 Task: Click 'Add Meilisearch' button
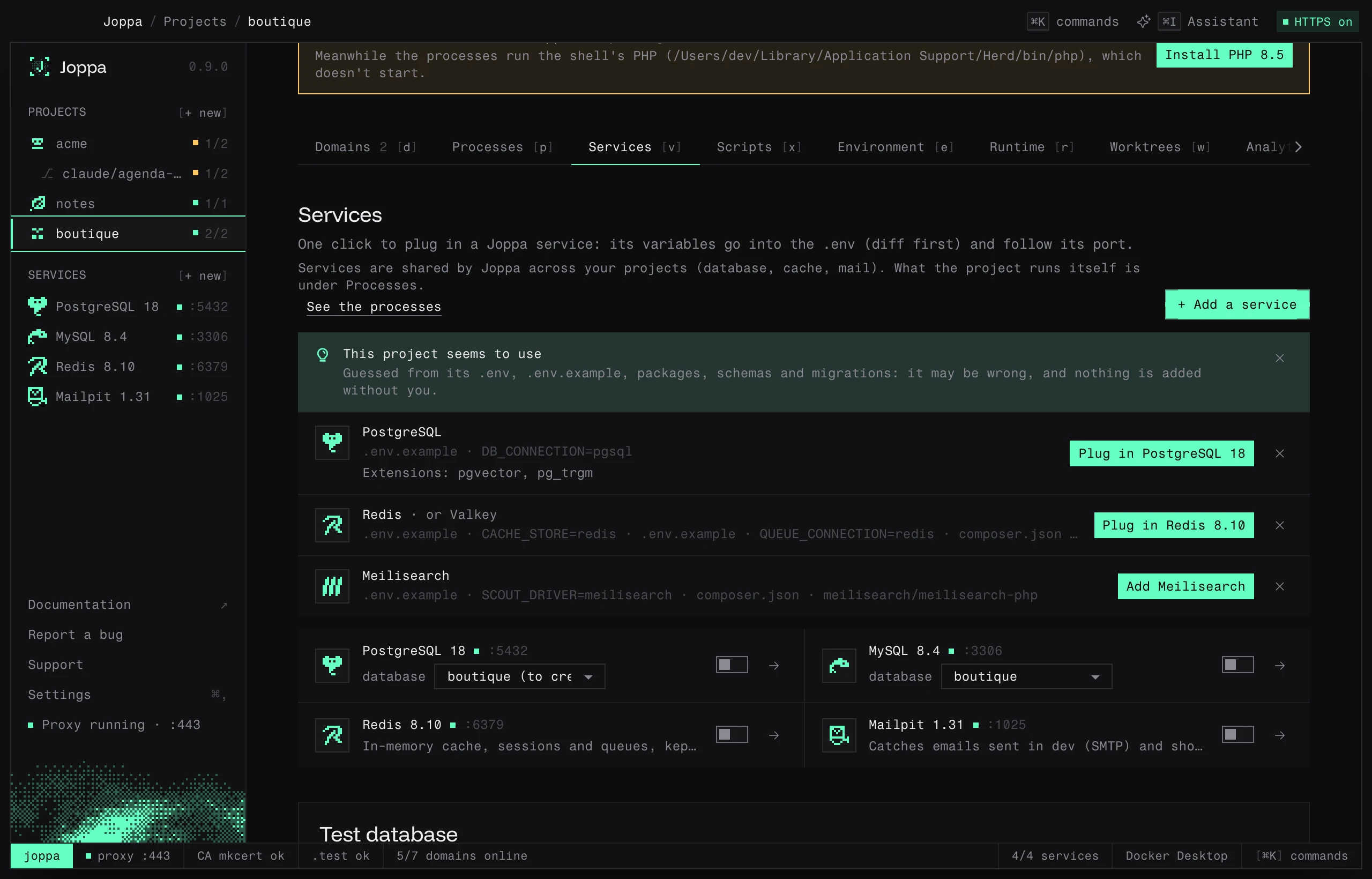coord(1185,586)
